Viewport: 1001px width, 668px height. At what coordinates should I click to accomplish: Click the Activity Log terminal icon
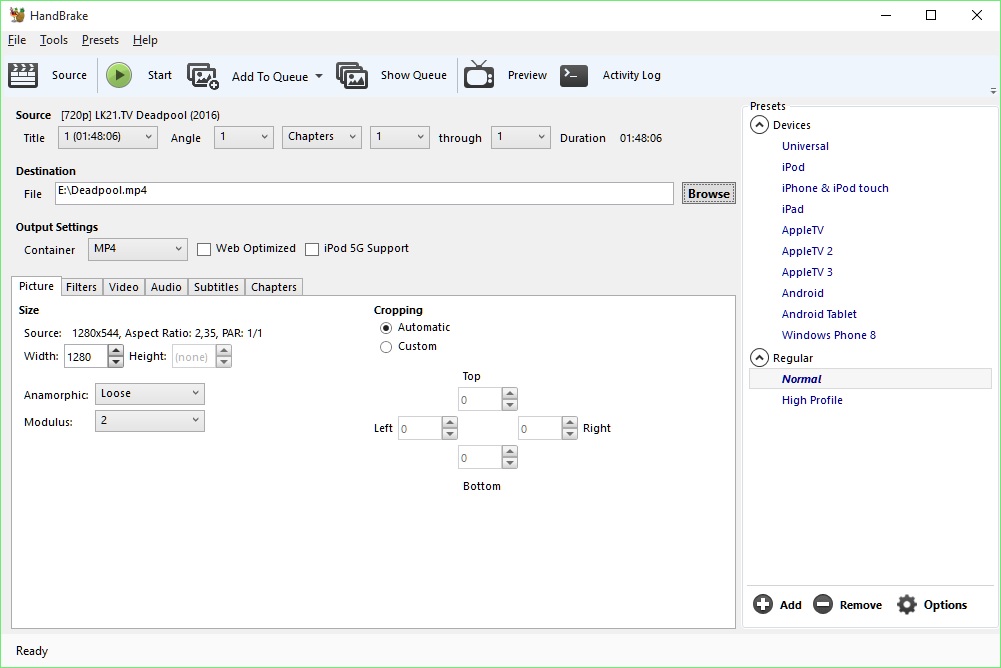tap(574, 75)
